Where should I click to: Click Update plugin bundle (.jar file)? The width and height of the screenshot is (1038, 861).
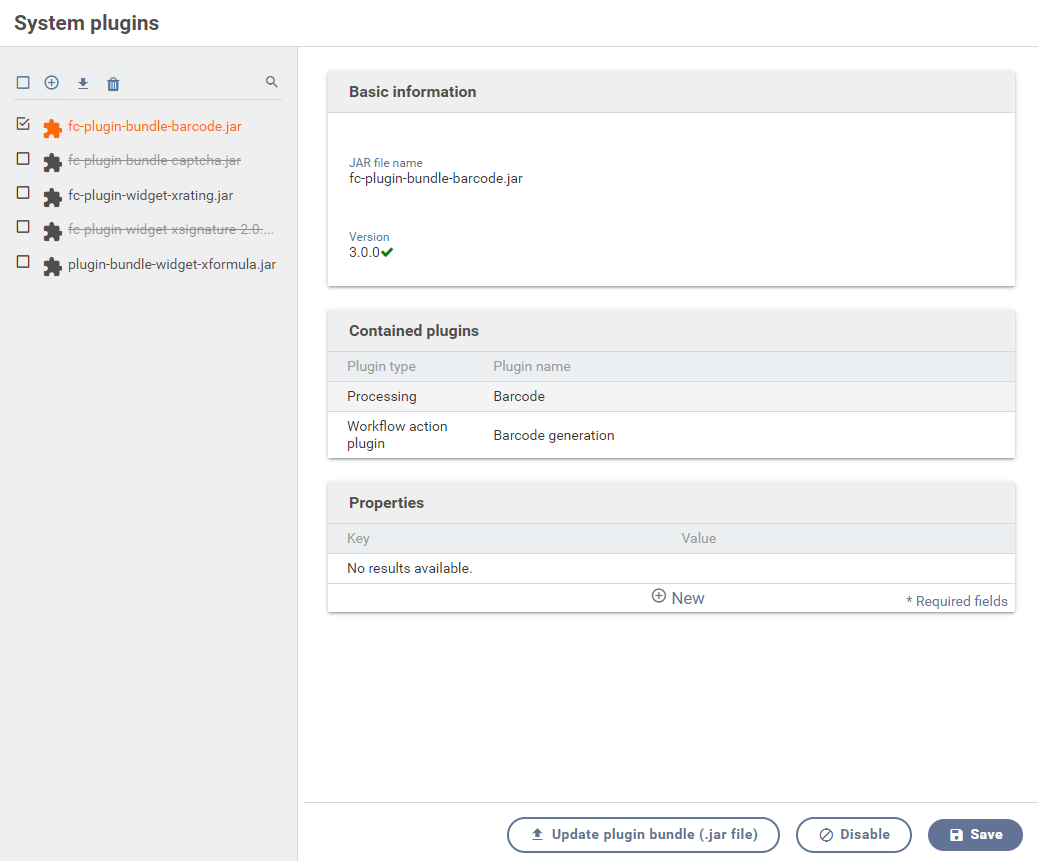pyautogui.click(x=643, y=835)
